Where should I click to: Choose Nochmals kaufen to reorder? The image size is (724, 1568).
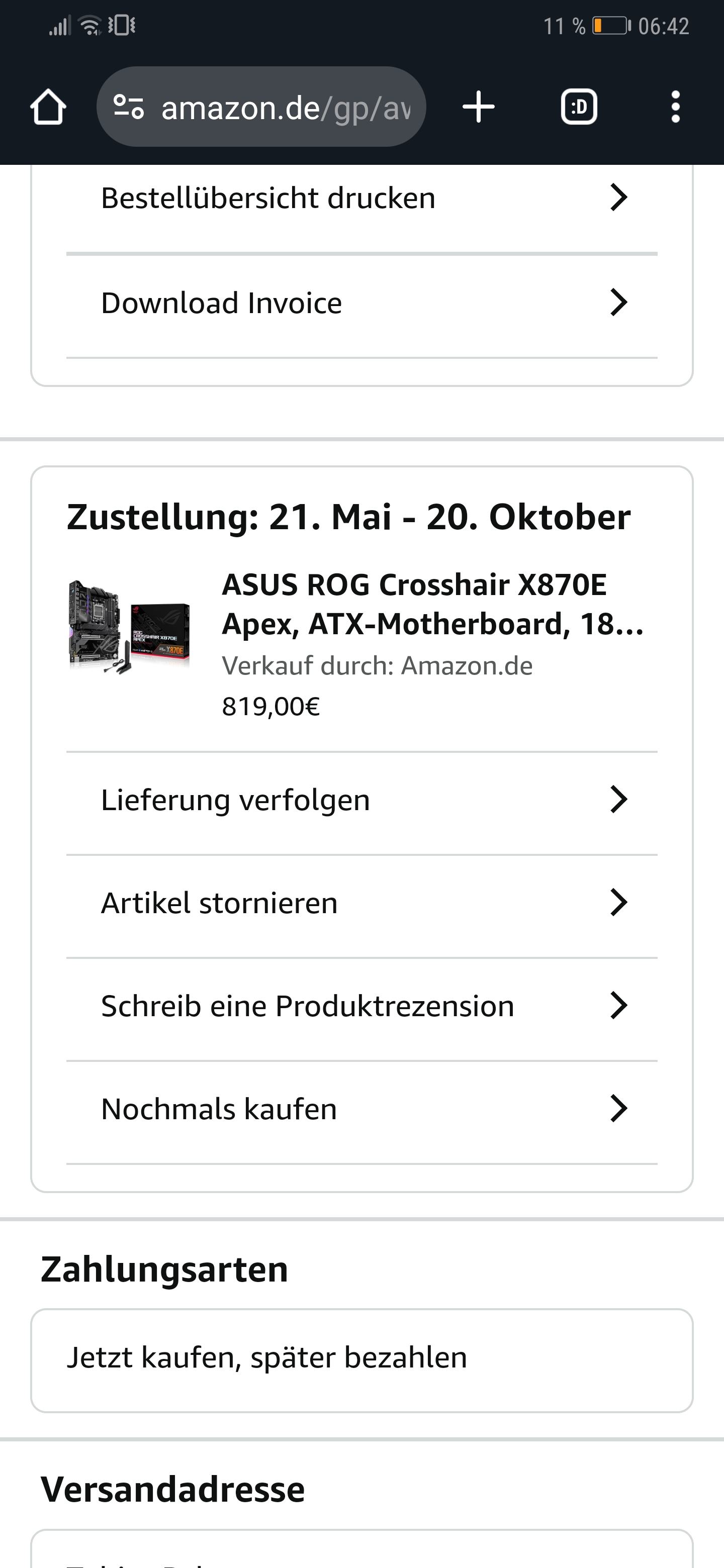(x=219, y=1109)
